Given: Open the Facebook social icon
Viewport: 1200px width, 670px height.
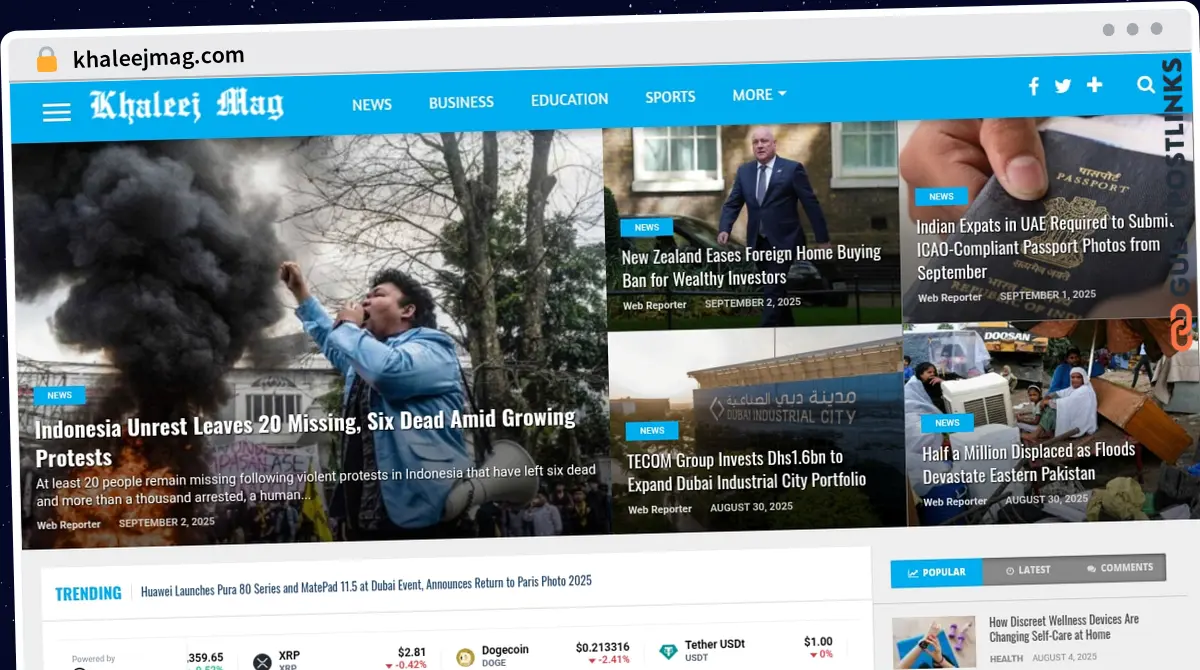Looking at the screenshot, I should click(x=1034, y=86).
